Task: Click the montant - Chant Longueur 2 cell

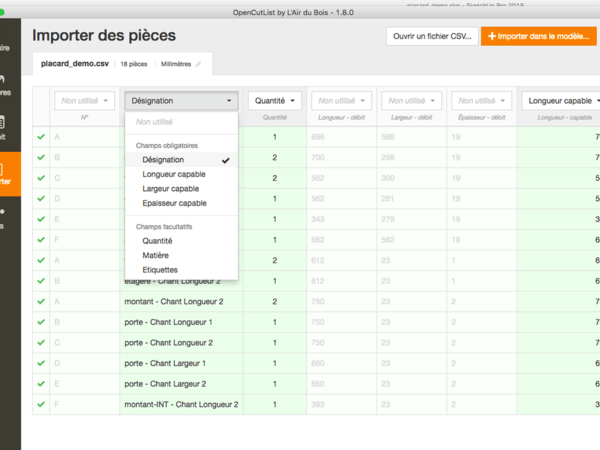Action: (181, 302)
